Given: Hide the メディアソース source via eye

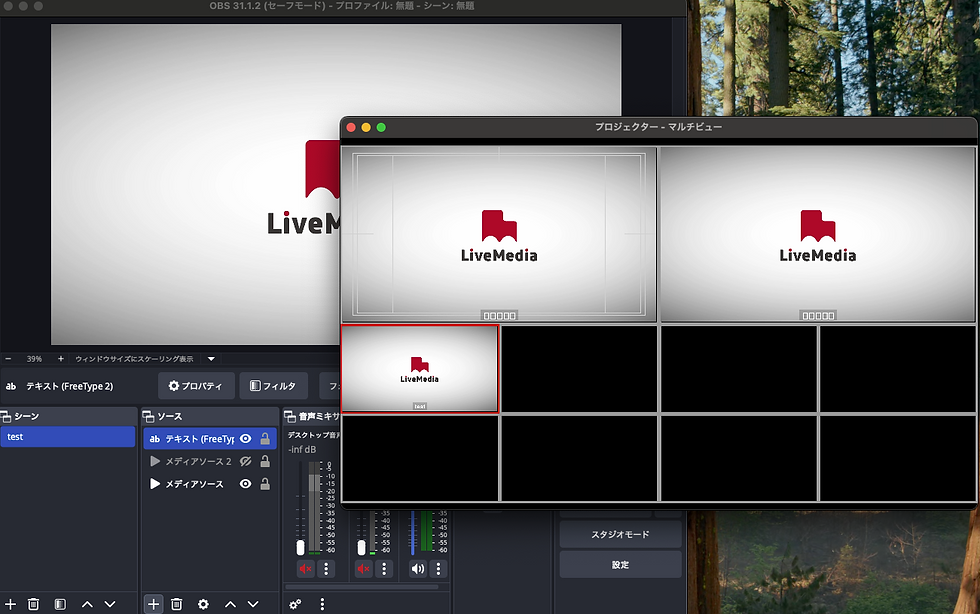Looking at the screenshot, I should (x=246, y=484).
